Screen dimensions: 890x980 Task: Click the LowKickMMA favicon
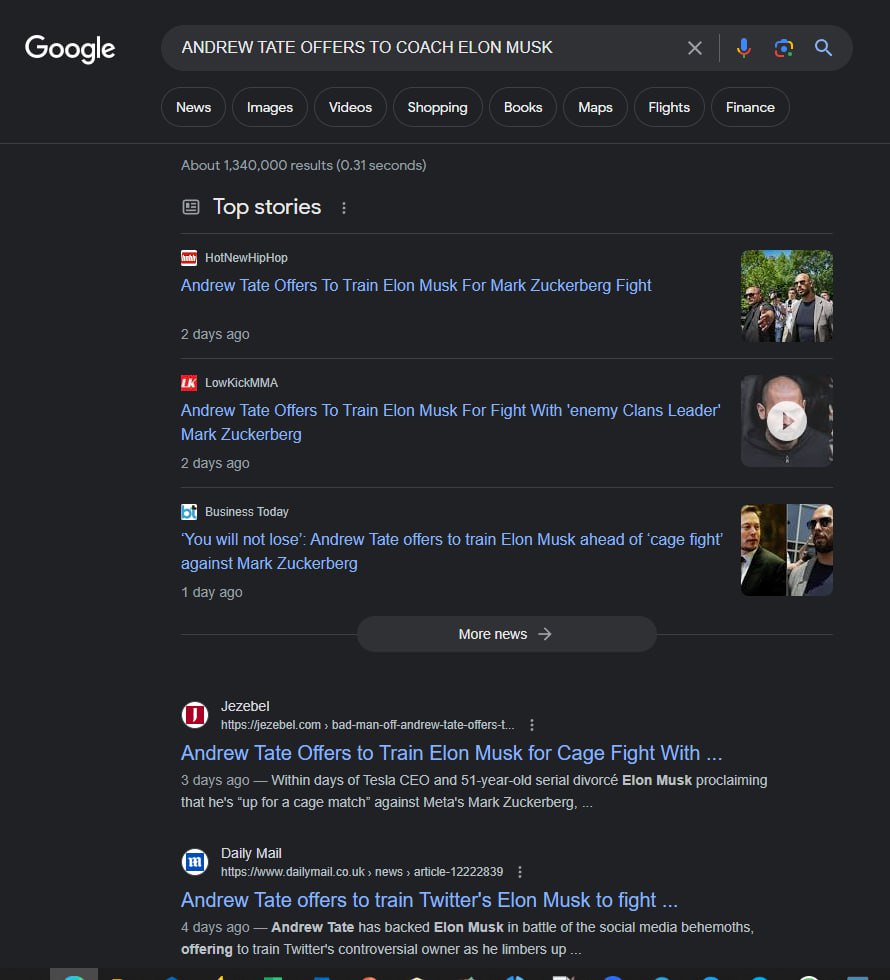coord(189,382)
